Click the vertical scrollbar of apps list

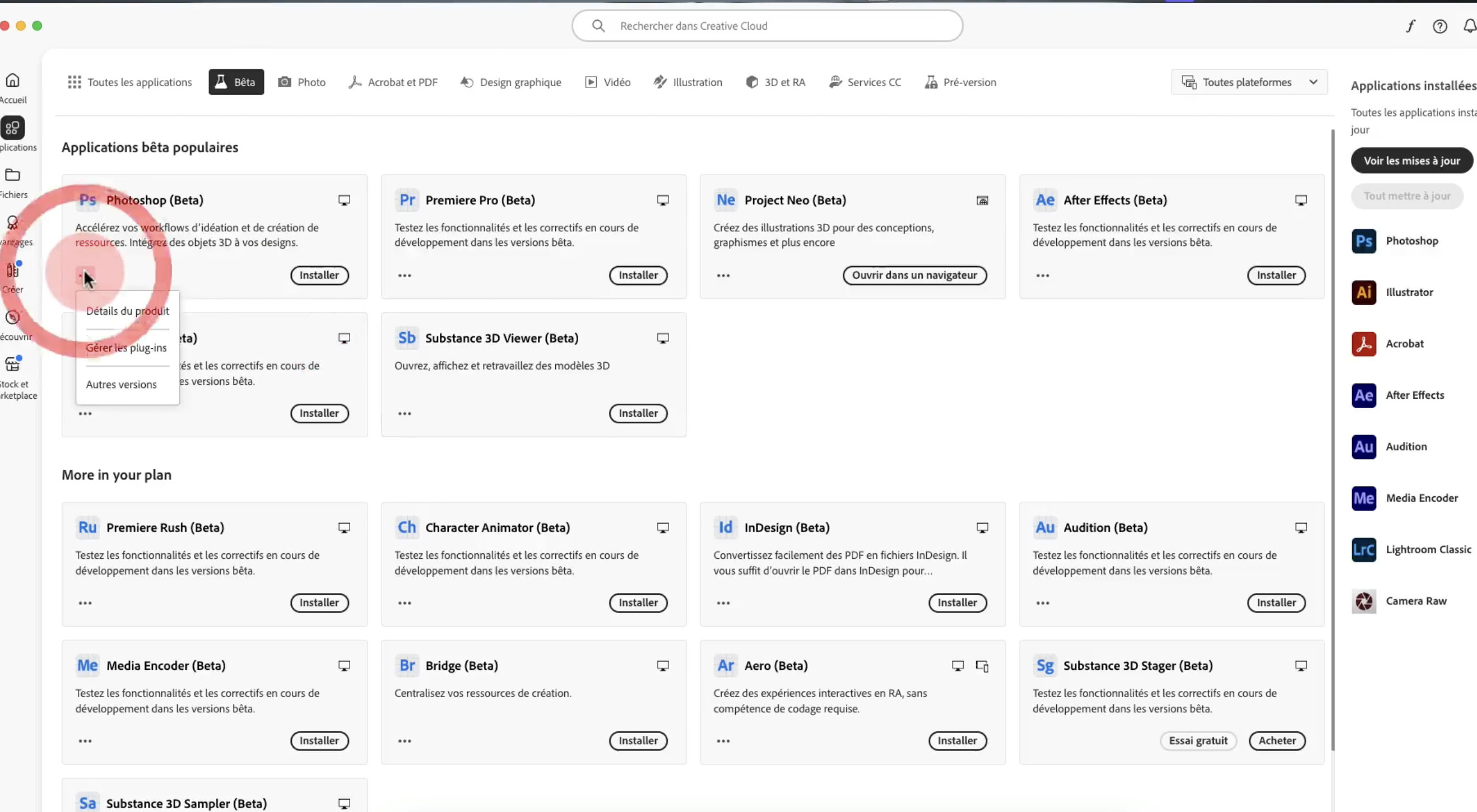[1332, 440]
